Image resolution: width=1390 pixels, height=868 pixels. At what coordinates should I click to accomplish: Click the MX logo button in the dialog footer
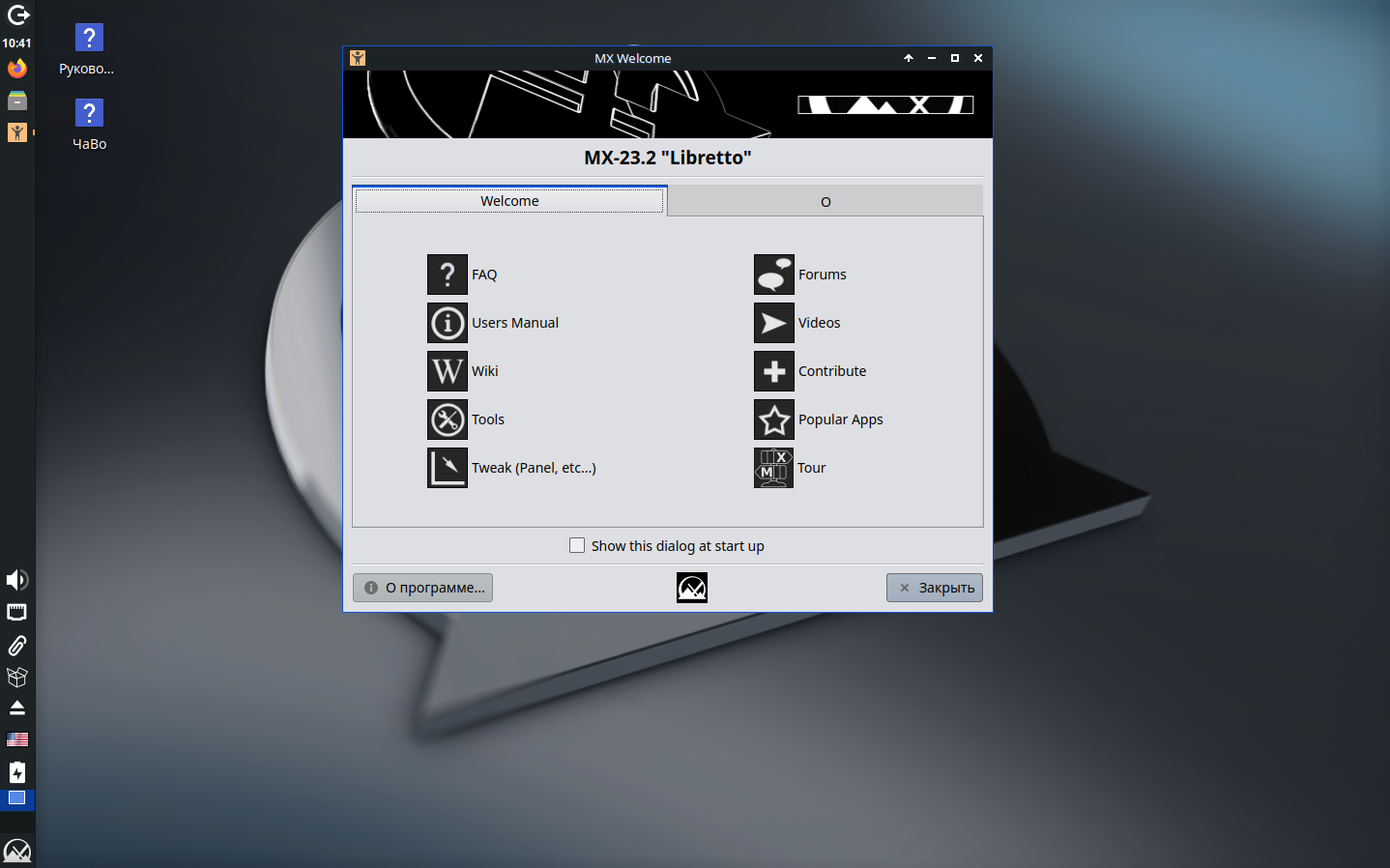pos(692,588)
